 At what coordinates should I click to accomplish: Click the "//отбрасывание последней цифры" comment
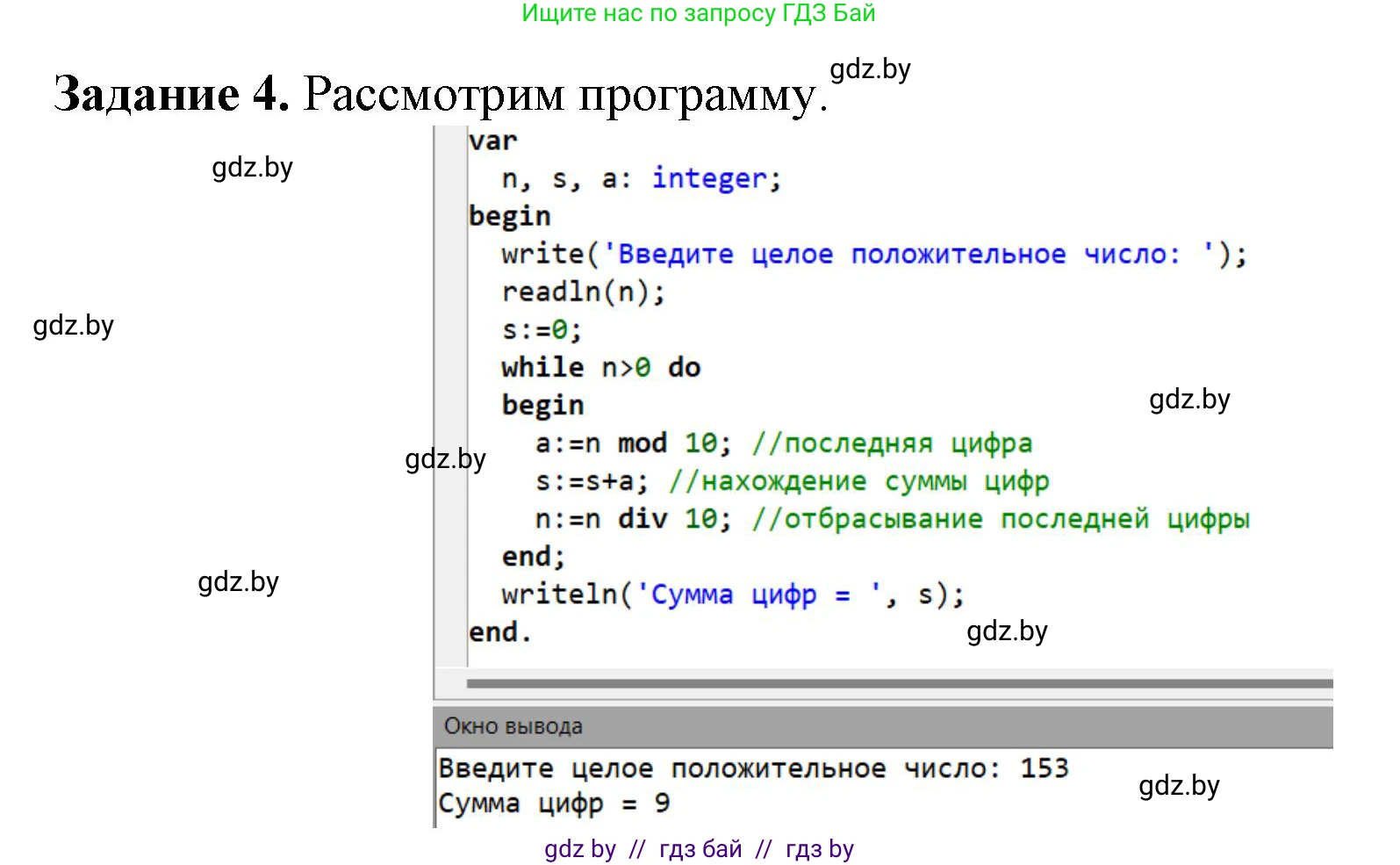pyautogui.click(x=1001, y=519)
